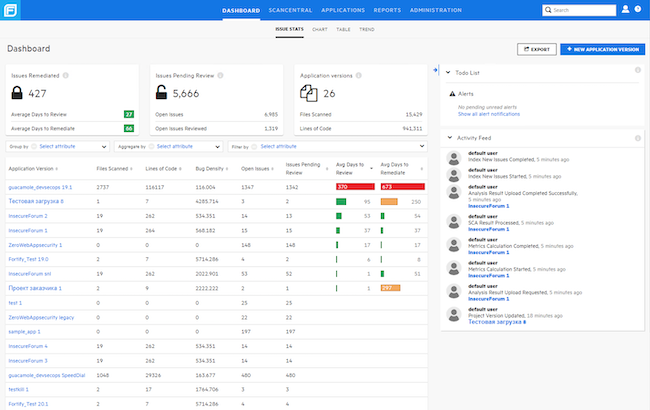Click red Avg Days to Review bar
Screen dimensions: 650x410
tap(355, 187)
